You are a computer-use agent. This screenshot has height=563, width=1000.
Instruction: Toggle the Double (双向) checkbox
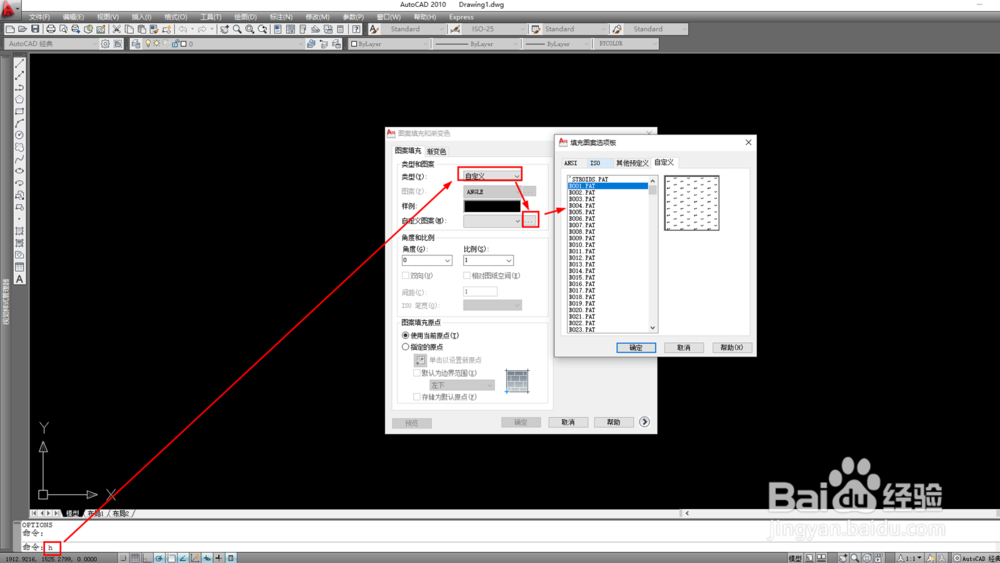tap(406, 275)
